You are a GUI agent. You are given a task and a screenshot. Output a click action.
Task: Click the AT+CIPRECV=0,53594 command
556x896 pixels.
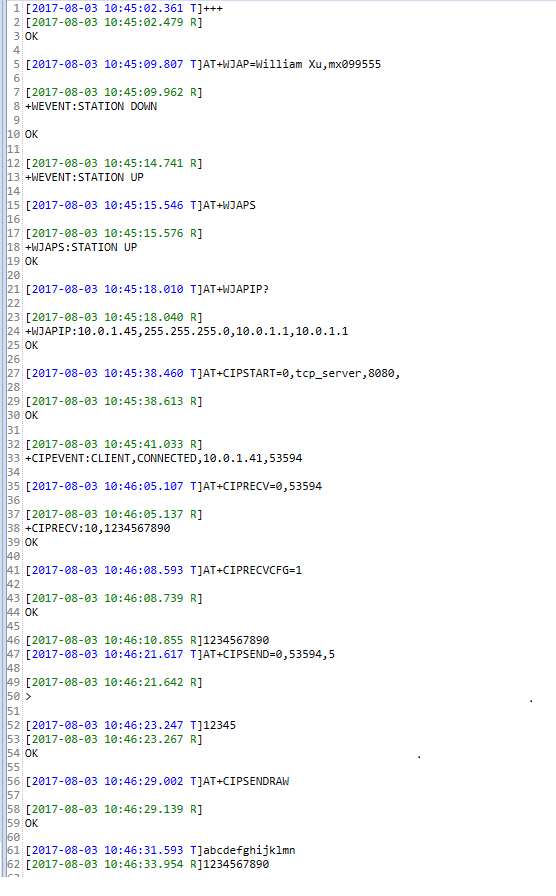click(x=174, y=486)
